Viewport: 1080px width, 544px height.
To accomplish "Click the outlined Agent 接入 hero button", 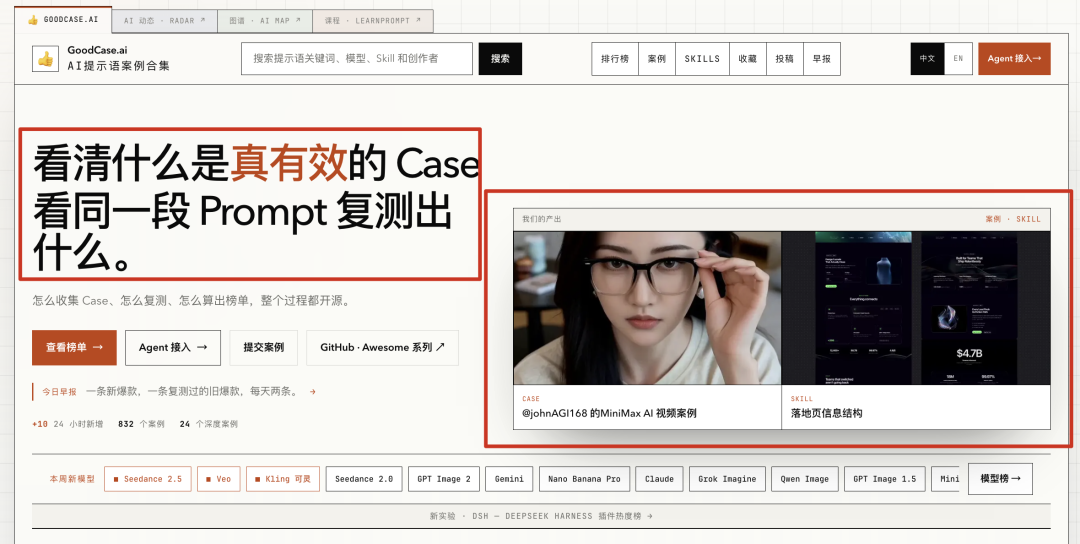I will click(x=173, y=348).
